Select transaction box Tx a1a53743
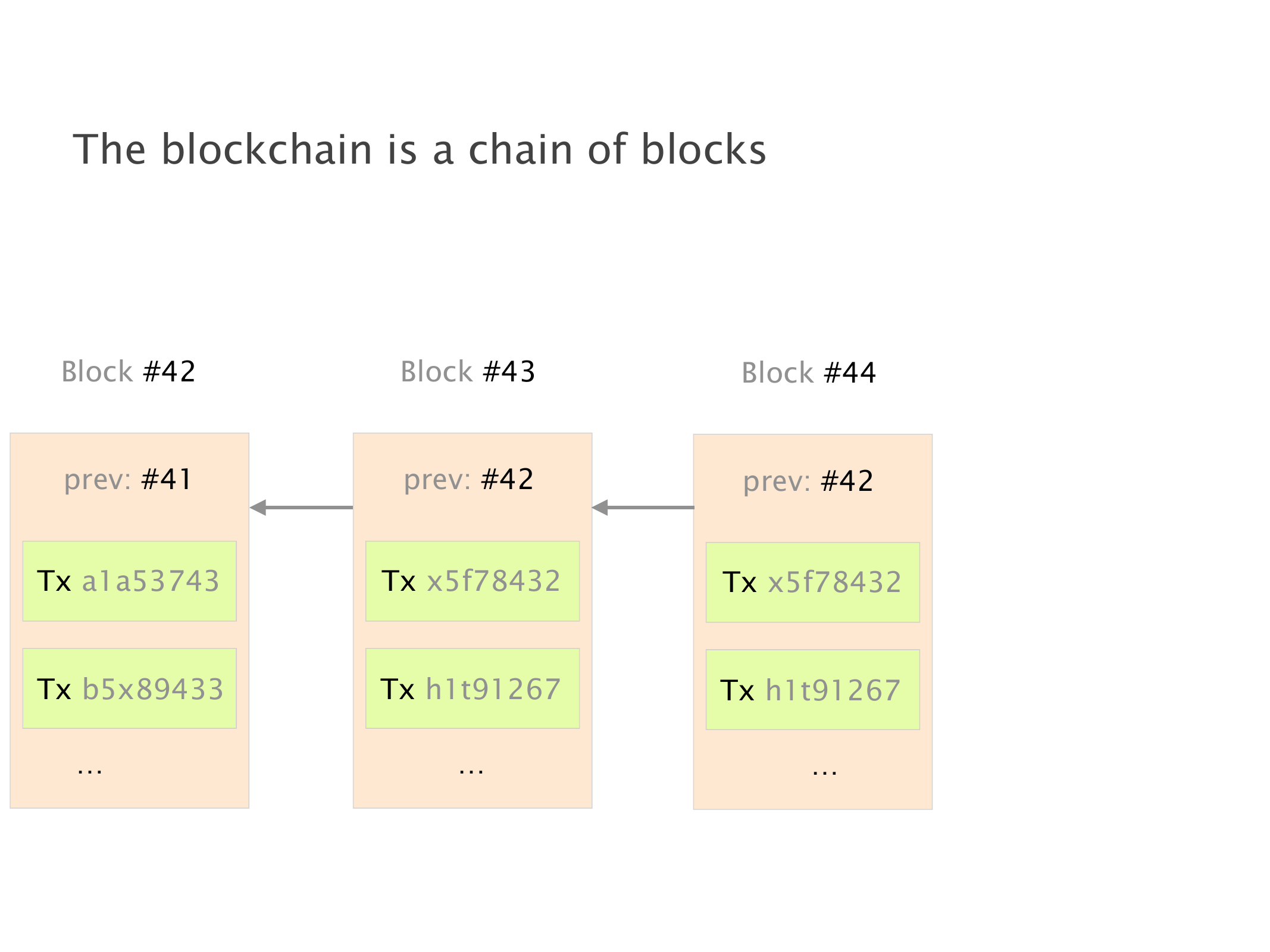This screenshot has height=952, width=1270. 129,581
